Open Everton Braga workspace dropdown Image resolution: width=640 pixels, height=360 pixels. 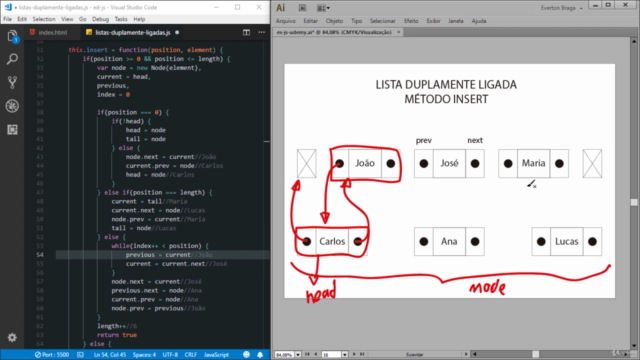pos(561,8)
